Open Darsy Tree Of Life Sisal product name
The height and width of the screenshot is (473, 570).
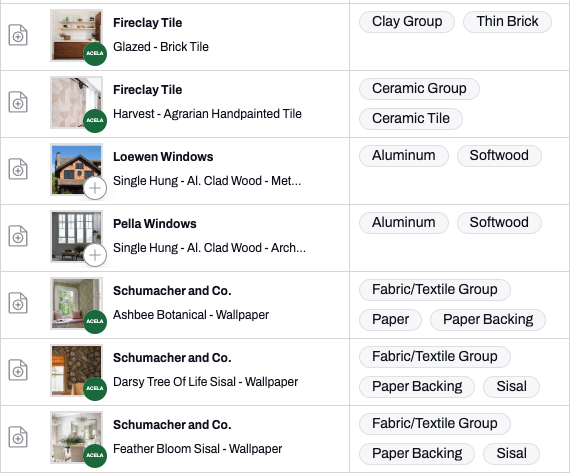(205, 382)
